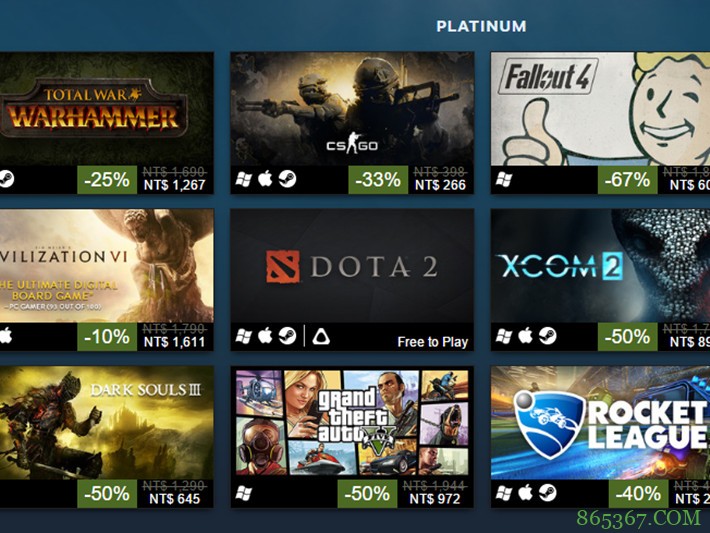The height and width of the screenshot is (533, 710).
Task: Click the VR headset icon under Dota 2
Action: (323, 337)
